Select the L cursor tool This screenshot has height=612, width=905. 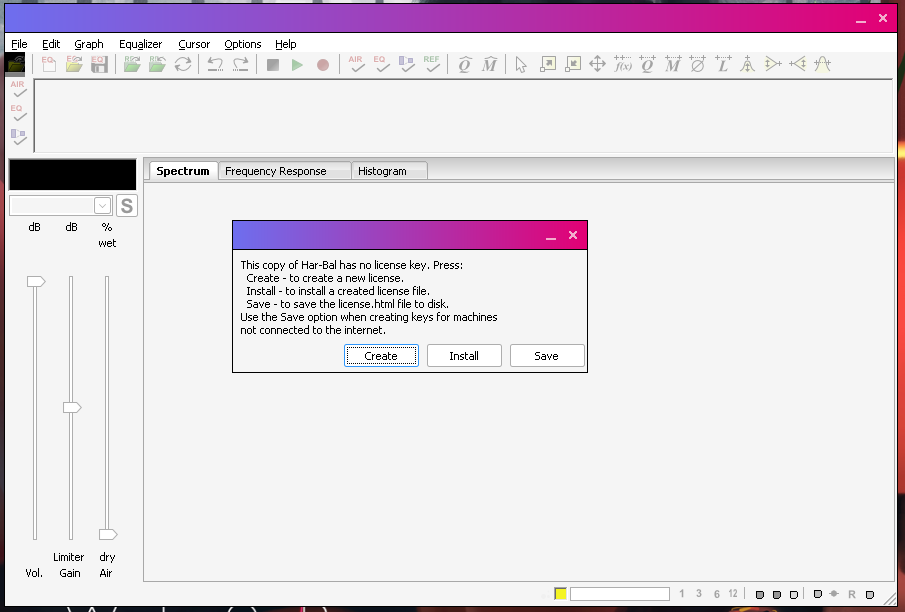tap(723, 64)
